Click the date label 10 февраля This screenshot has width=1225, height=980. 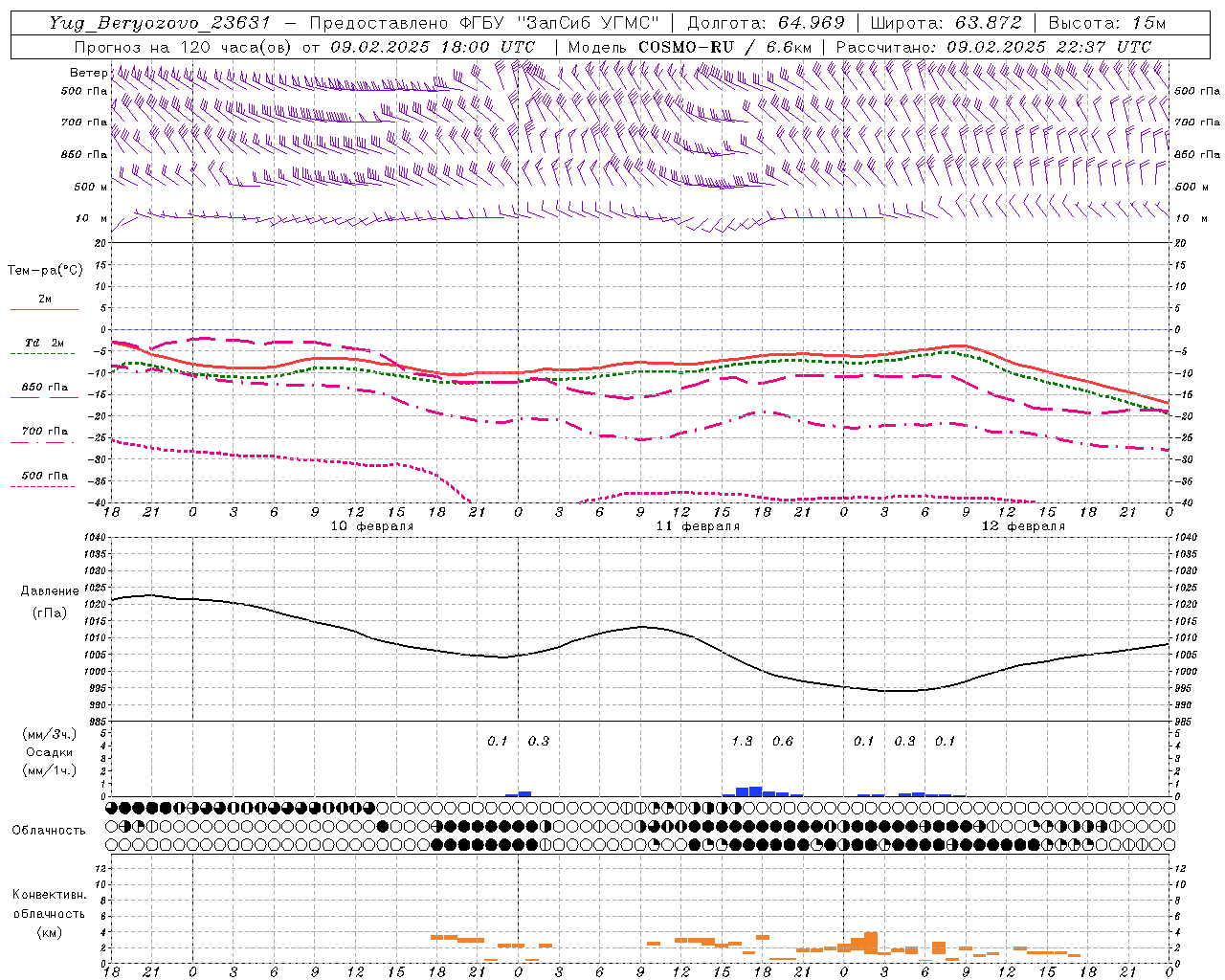point(372,526)
